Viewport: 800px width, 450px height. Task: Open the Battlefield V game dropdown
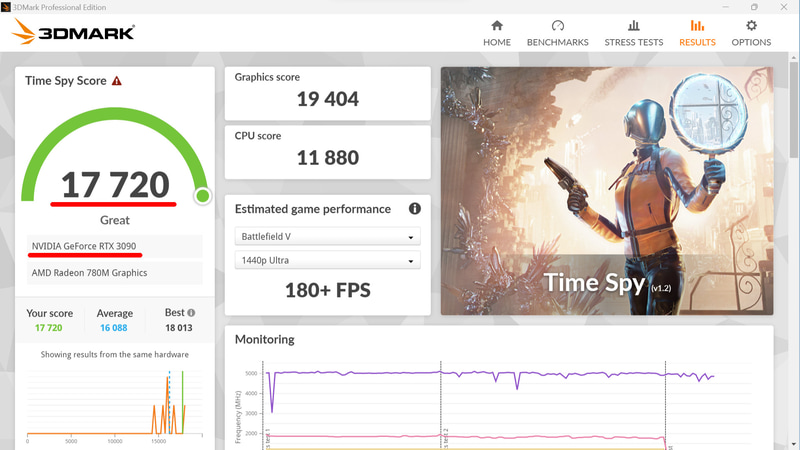pos(328,236)
